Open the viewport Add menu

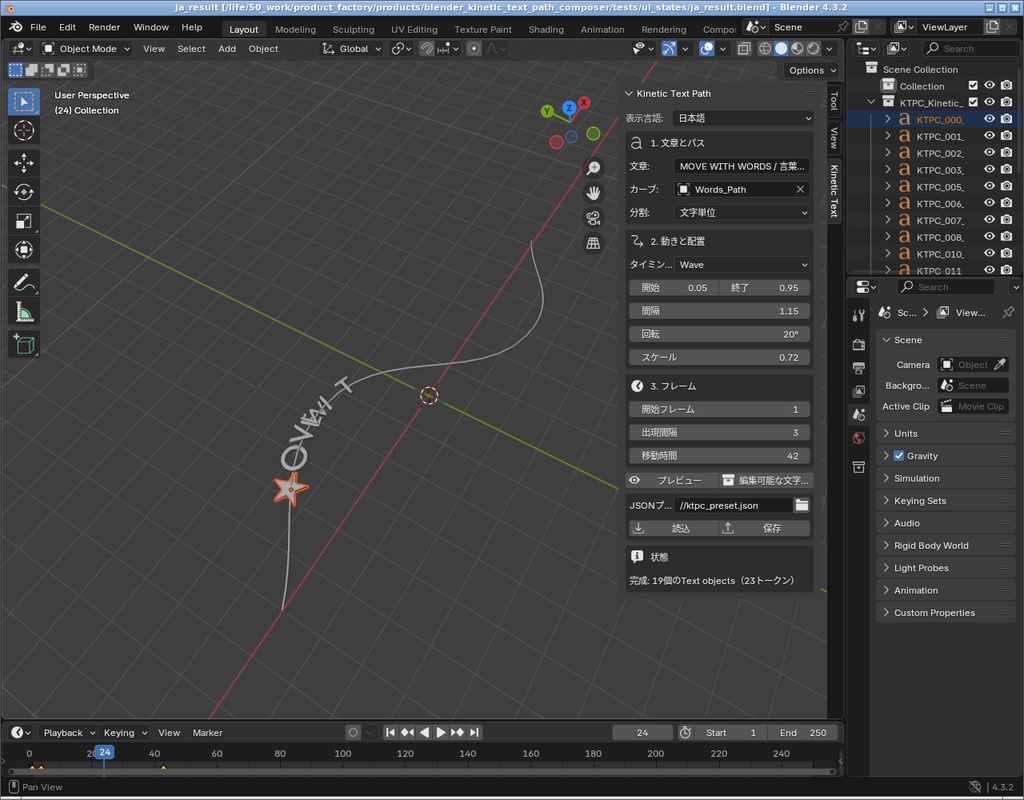(227, 48)
